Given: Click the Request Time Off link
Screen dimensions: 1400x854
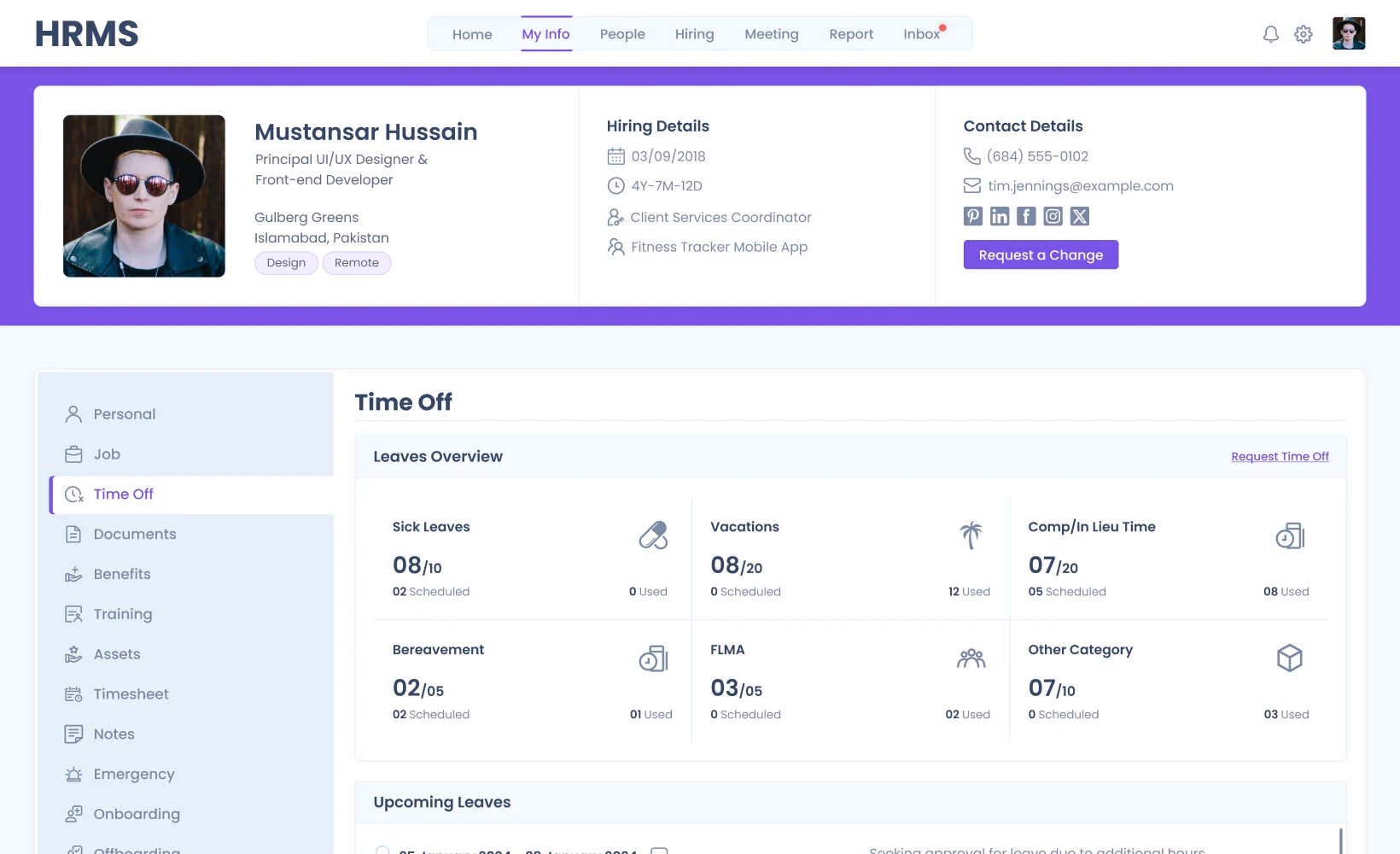Looking at the screenshot, I should tap(1280, 457).
